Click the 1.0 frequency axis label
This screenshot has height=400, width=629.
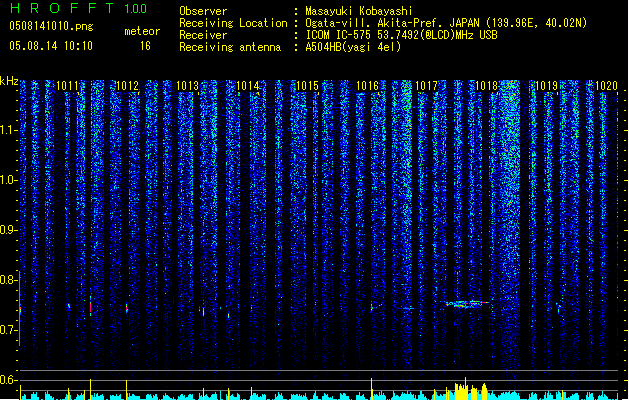coord(8,180)
